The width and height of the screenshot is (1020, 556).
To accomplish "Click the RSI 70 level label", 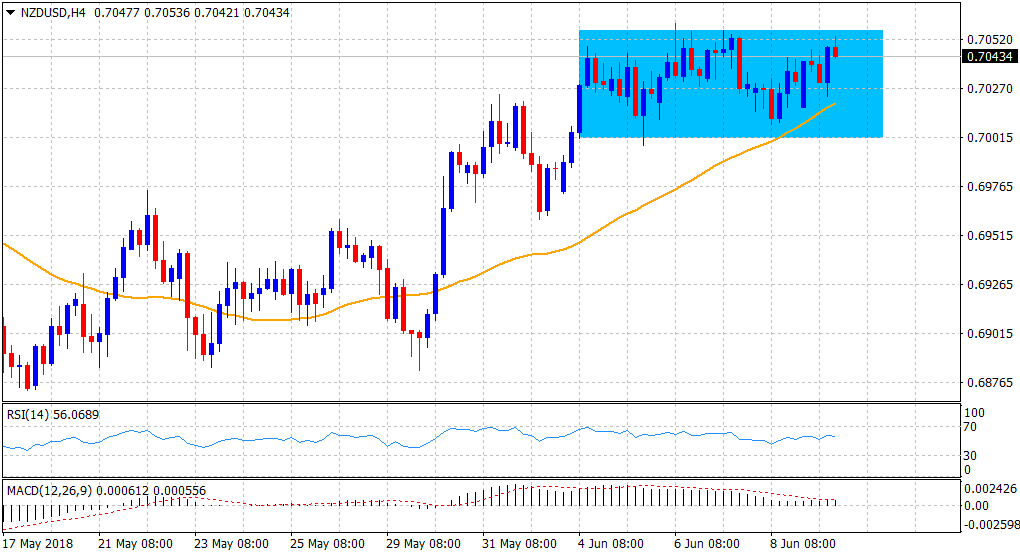I will [968, 427].
